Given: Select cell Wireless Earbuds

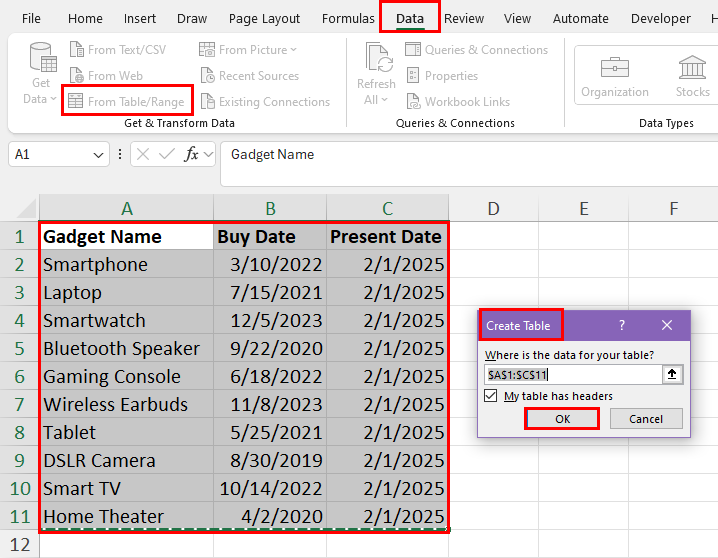Looking at the screenshot, I should pos(126,404).
